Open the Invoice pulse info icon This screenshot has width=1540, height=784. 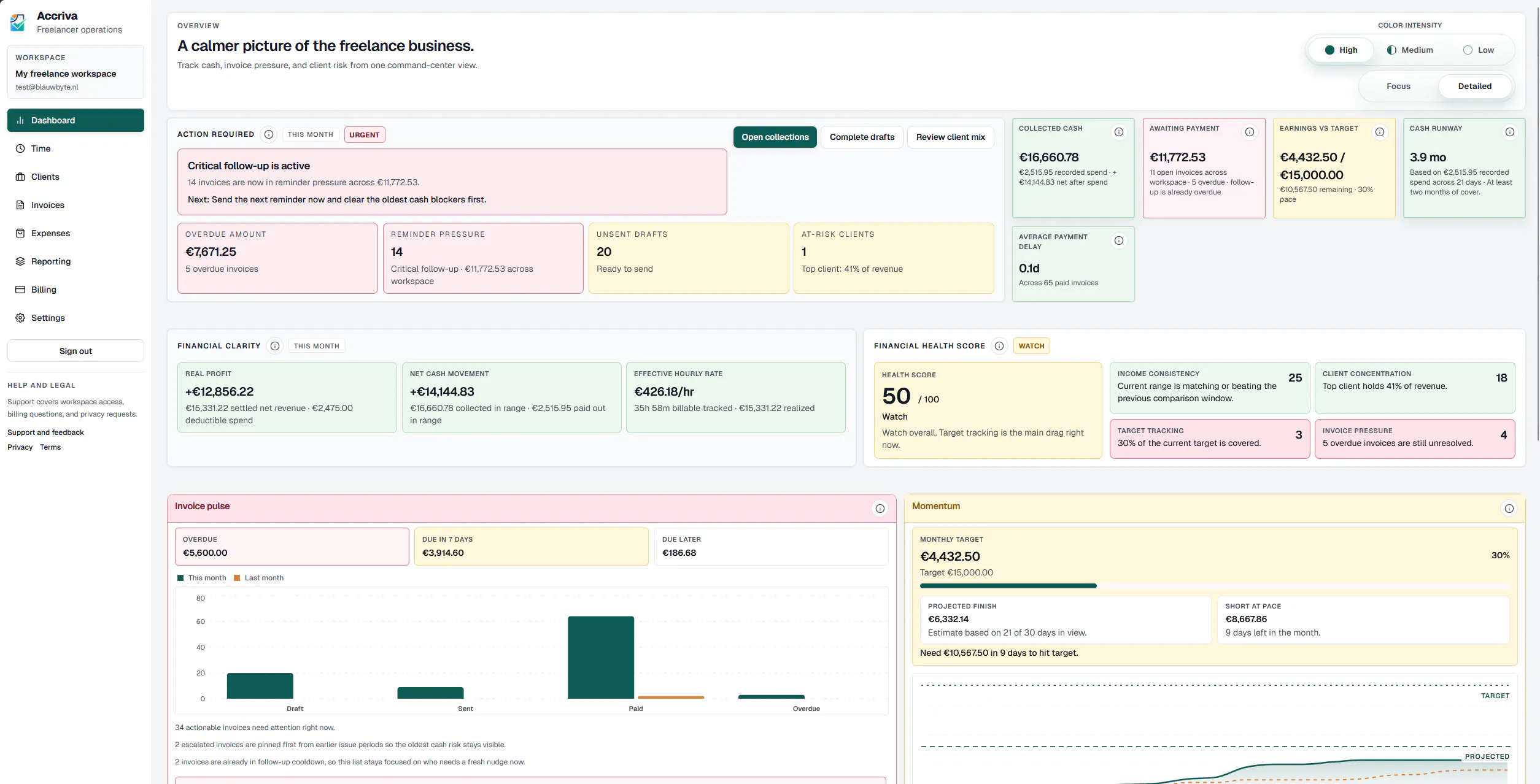880,509
